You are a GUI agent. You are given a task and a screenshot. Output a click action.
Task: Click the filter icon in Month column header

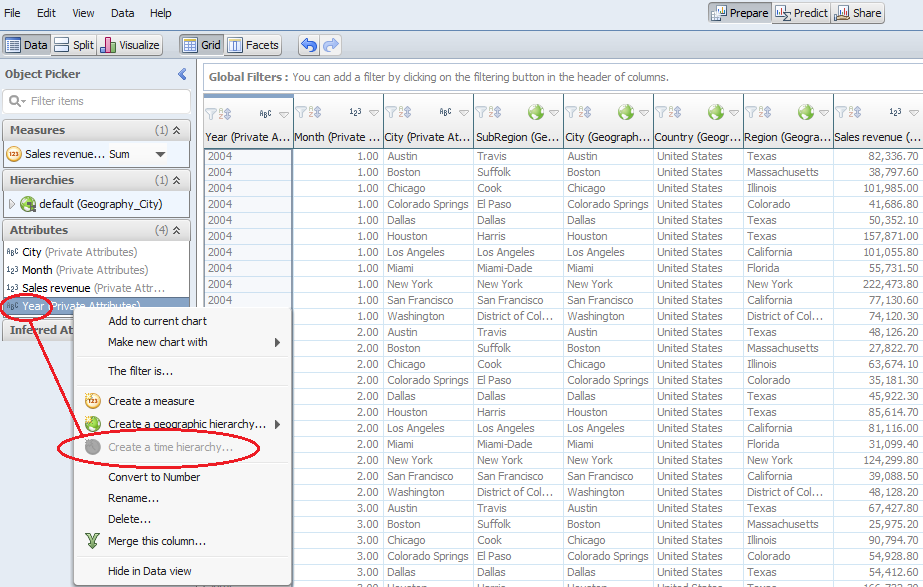pos(301,112)
